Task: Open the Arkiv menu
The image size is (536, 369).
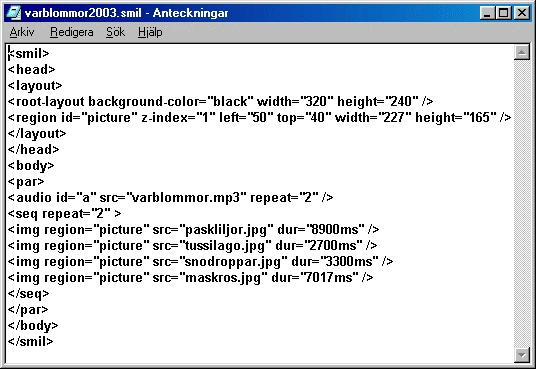Action: click(x=22, y=32)
